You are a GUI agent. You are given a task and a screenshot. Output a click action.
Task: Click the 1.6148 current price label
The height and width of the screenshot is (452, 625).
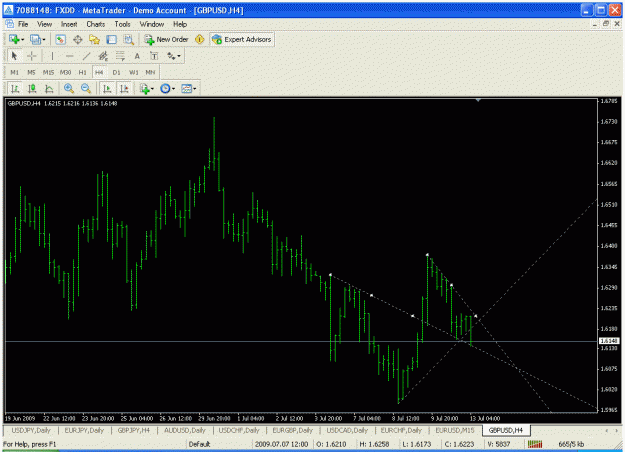coord(609,341)
